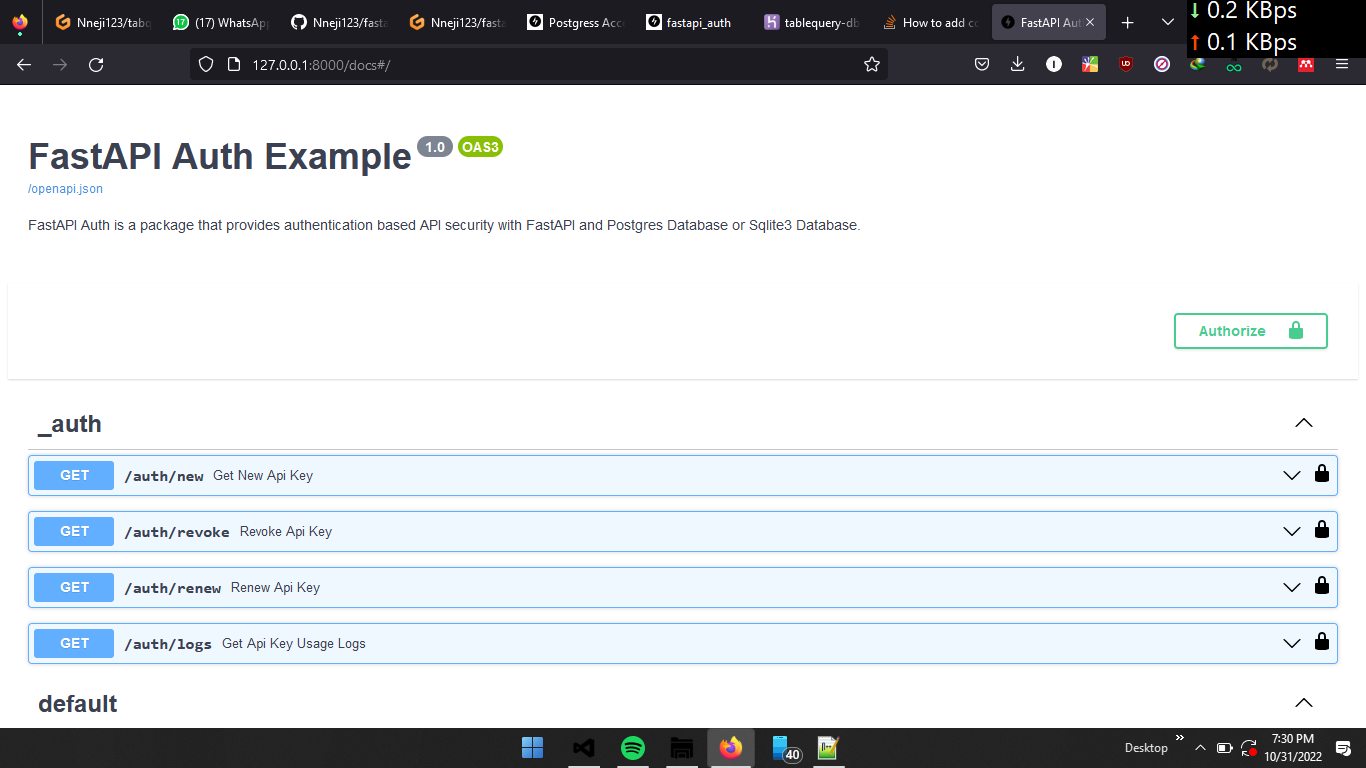Click the red Mendeley extension icon

(x=1306, y=64)
